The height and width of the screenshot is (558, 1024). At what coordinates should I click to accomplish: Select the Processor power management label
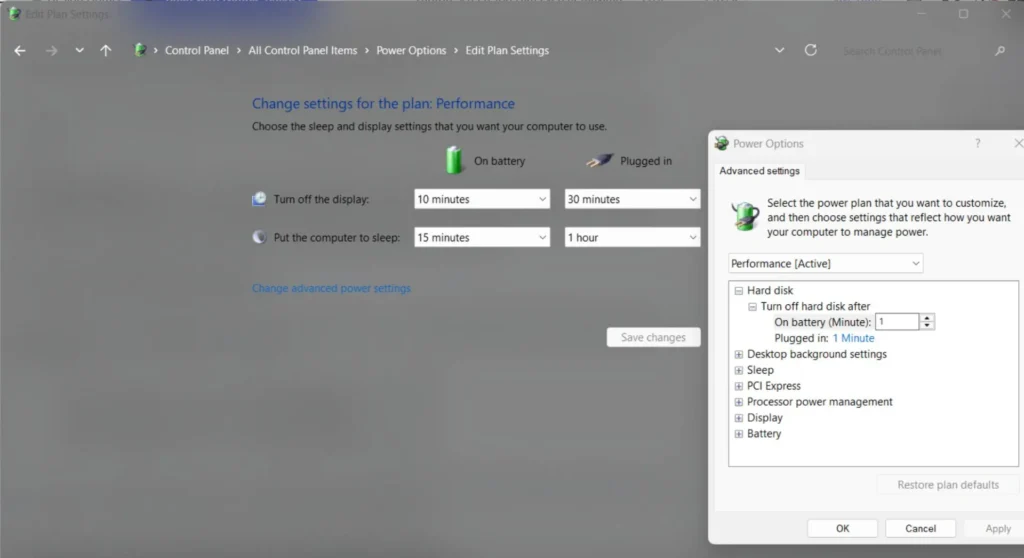pyautogui.click(x=820, y=401)
